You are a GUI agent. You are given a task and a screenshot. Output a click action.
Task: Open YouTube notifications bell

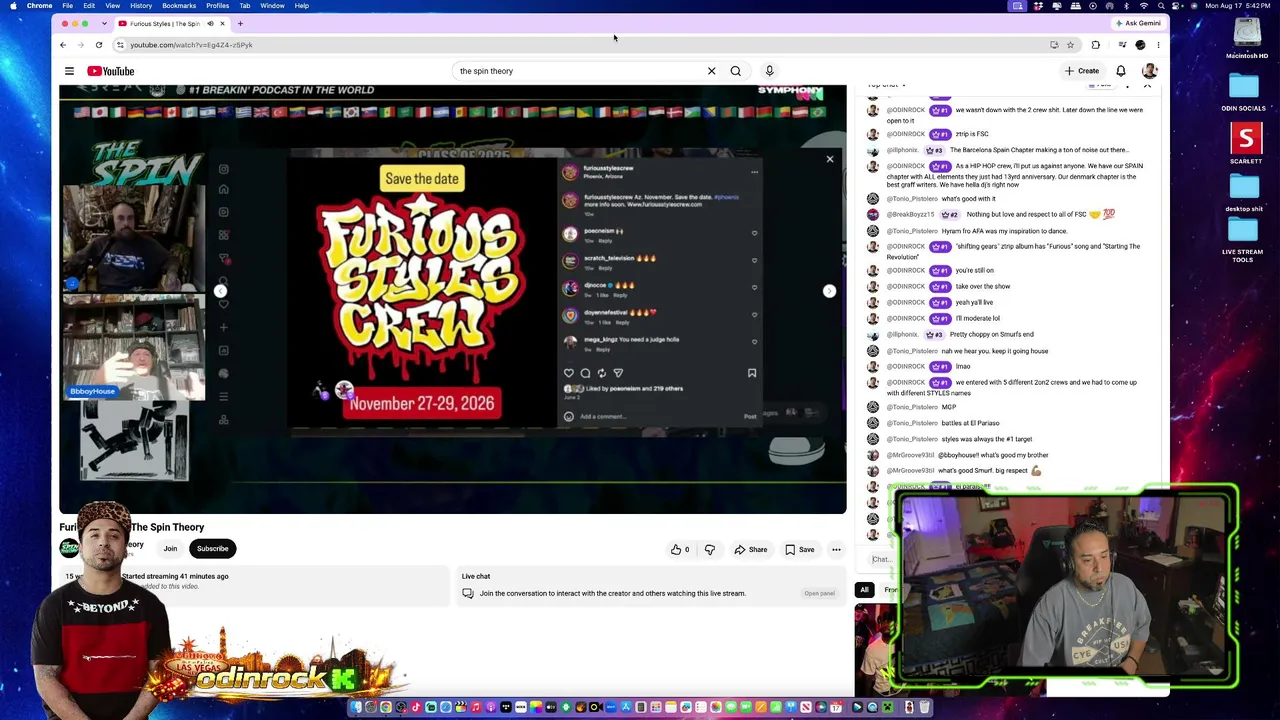(1121, 71)
